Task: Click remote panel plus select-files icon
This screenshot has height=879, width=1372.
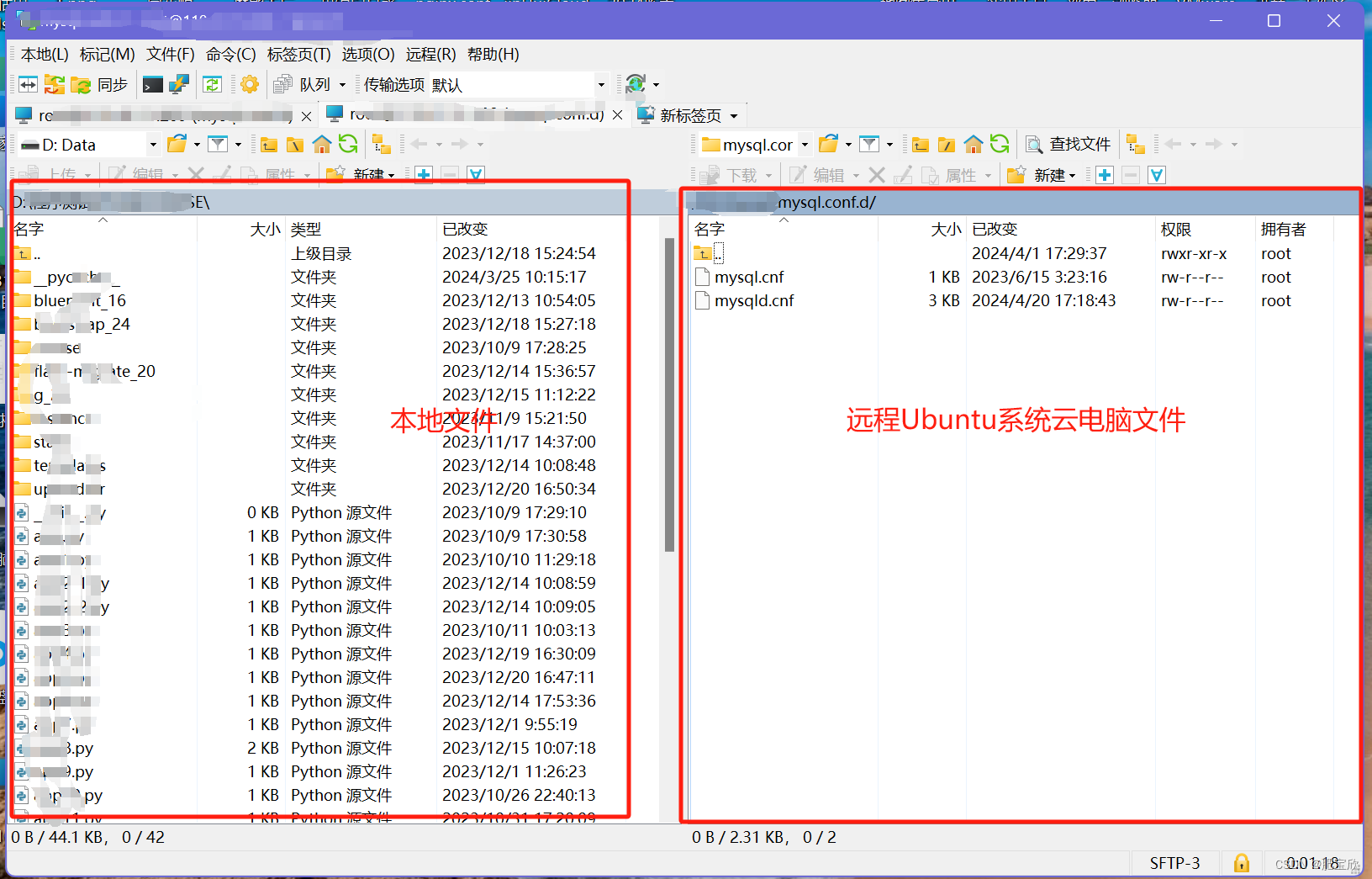Action: [x=1105, y=175]
